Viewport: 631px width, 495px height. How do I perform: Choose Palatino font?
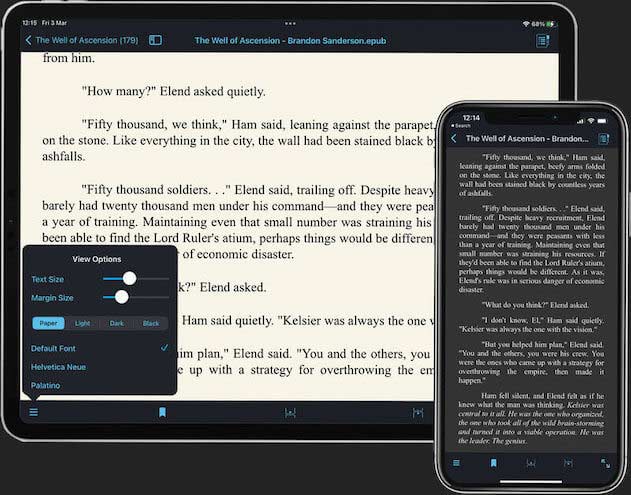click(99, 386)
